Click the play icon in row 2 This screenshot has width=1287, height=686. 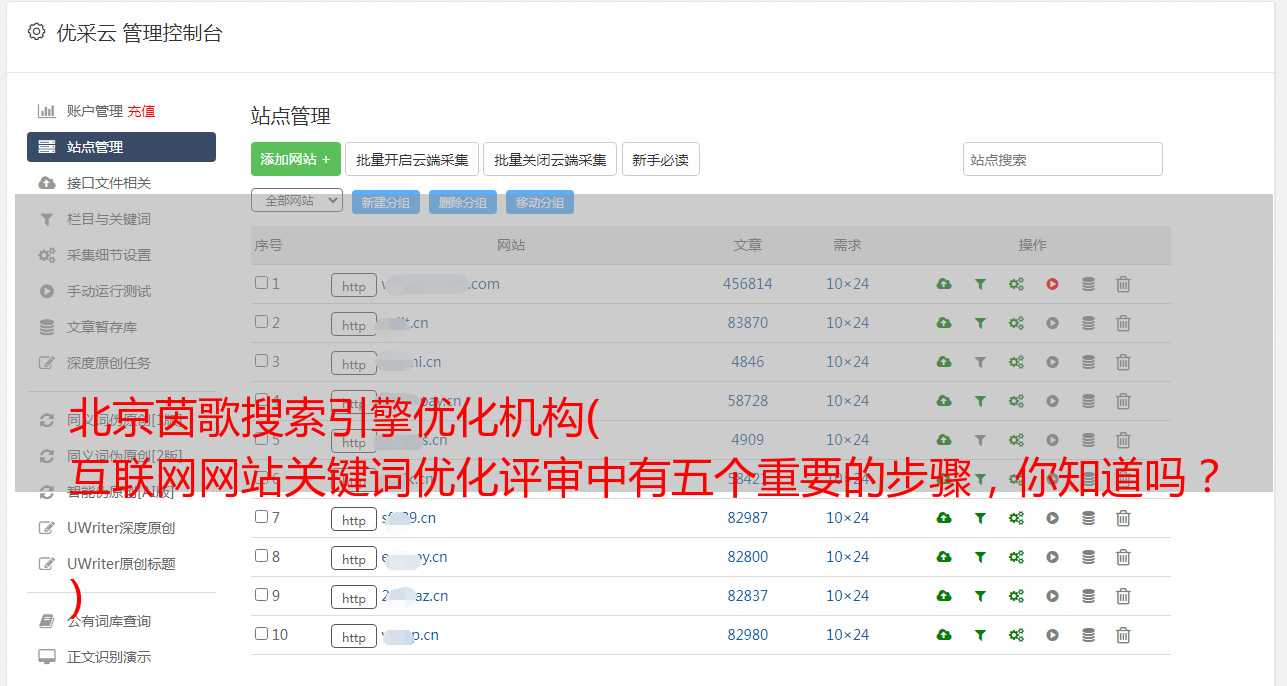(1052, 323)
